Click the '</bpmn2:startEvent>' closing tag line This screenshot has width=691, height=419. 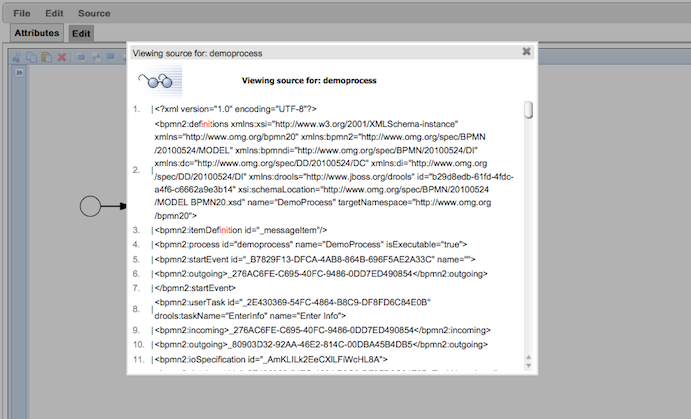point(195,288)
